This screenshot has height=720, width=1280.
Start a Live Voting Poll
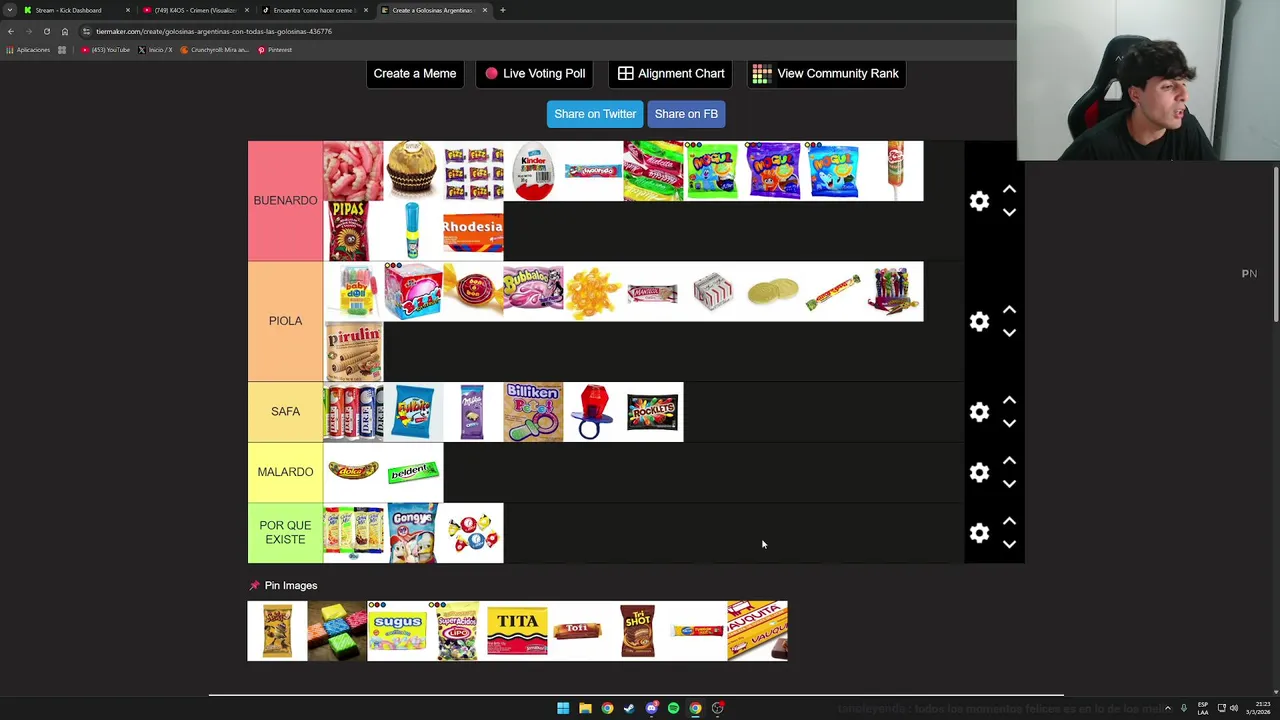click(x=535, y=73)
